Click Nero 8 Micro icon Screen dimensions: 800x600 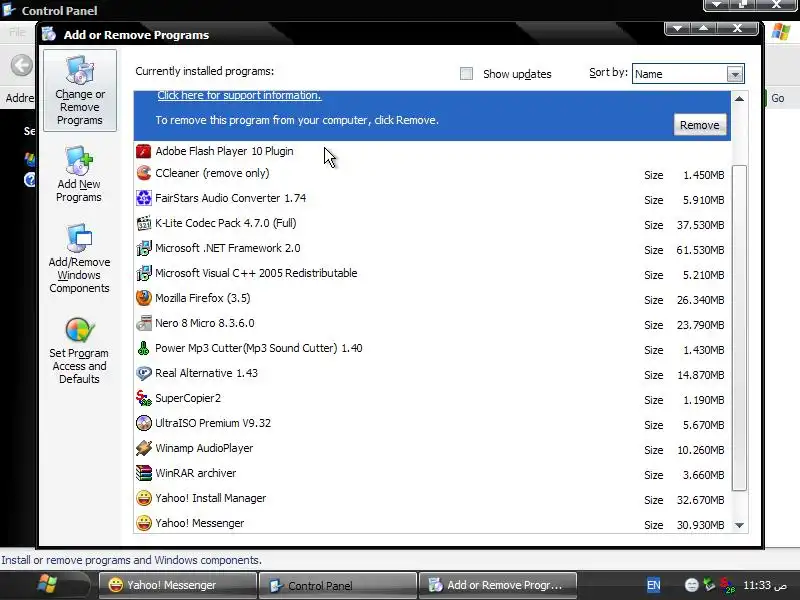pyautogui.click(x=143, y=323)
